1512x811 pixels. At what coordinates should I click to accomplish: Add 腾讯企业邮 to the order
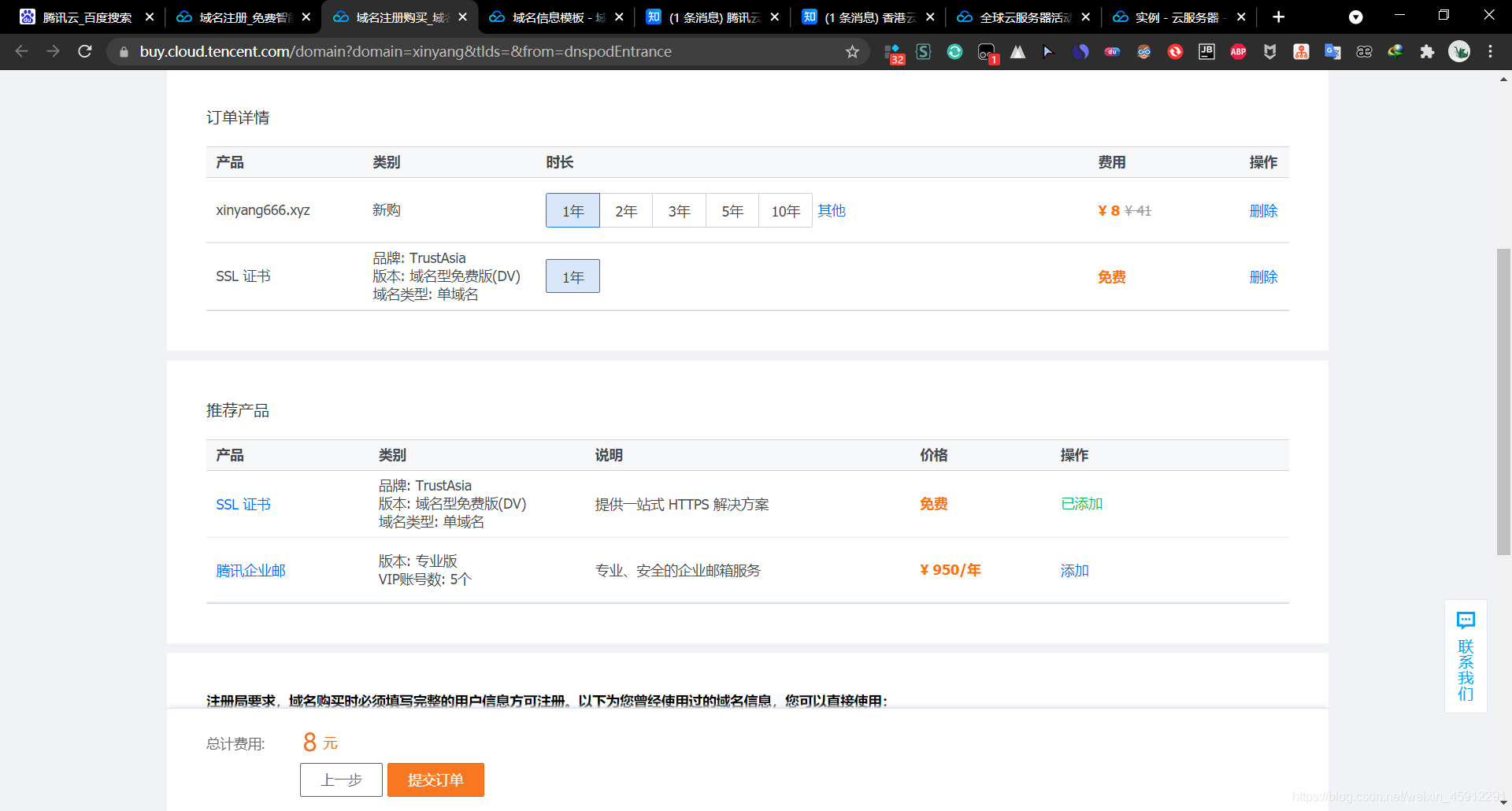click(x=1074, y=571)
